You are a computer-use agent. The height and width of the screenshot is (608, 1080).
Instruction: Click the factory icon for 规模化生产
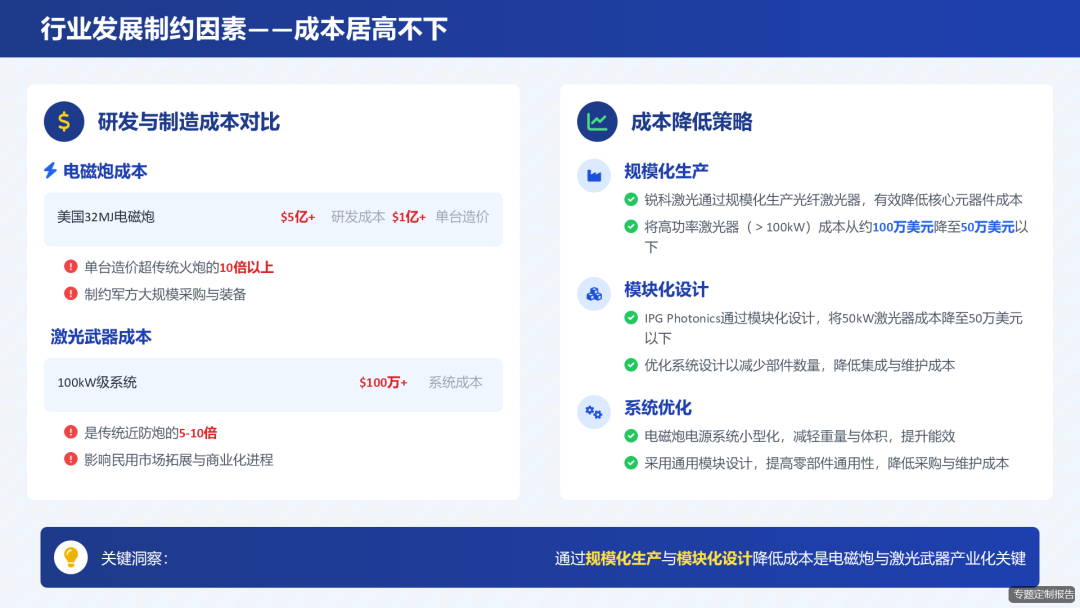click(x=594, y=175)
